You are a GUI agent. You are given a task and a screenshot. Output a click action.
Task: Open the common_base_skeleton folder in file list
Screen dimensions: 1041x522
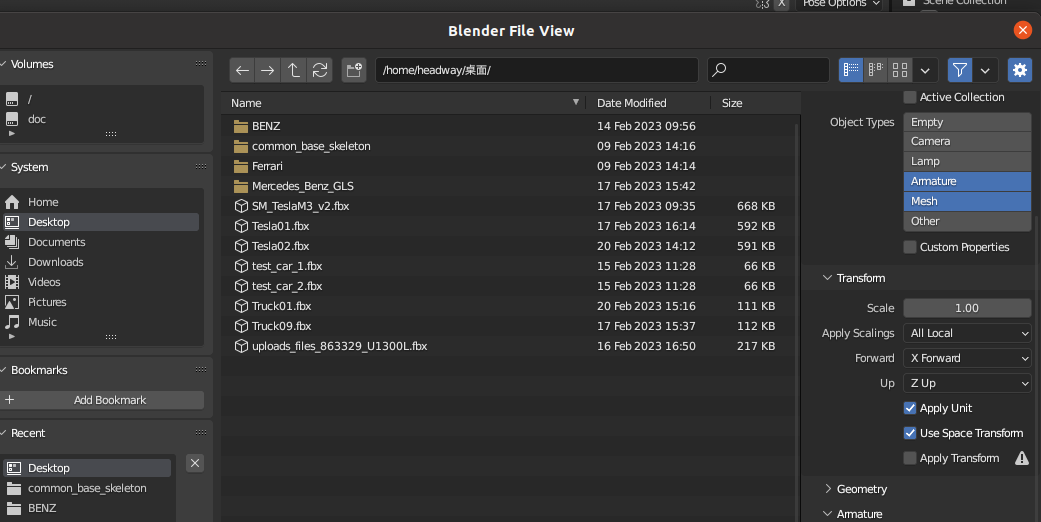point(508,145)
